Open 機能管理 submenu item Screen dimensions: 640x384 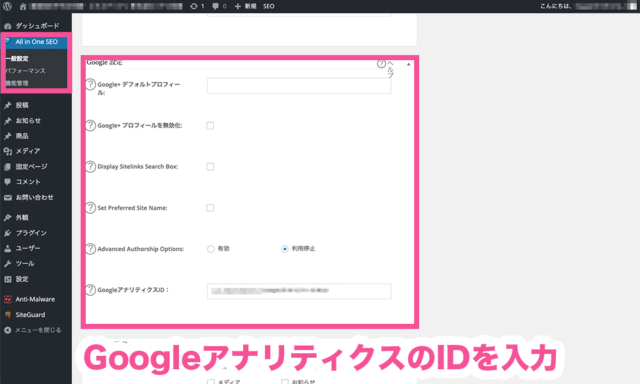pyautogui.click(x=17, y=83)
